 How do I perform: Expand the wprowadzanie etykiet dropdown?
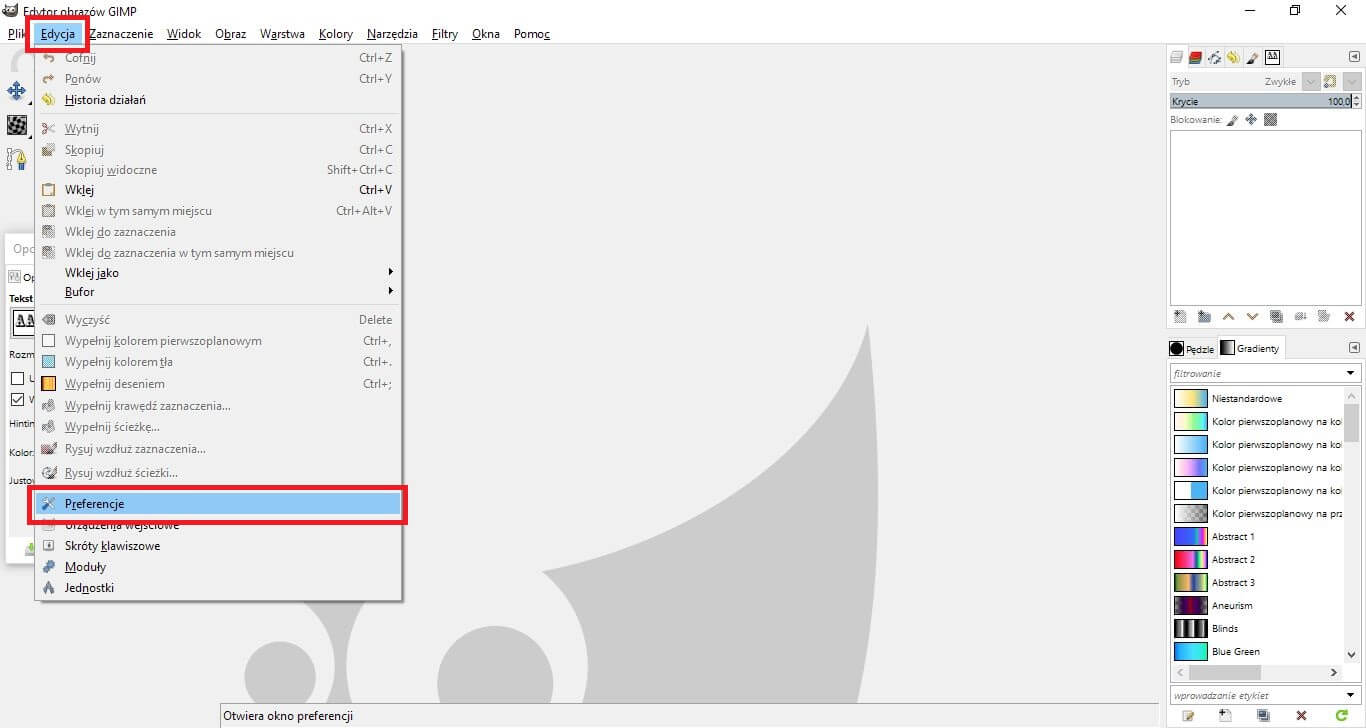point(1351,695)
